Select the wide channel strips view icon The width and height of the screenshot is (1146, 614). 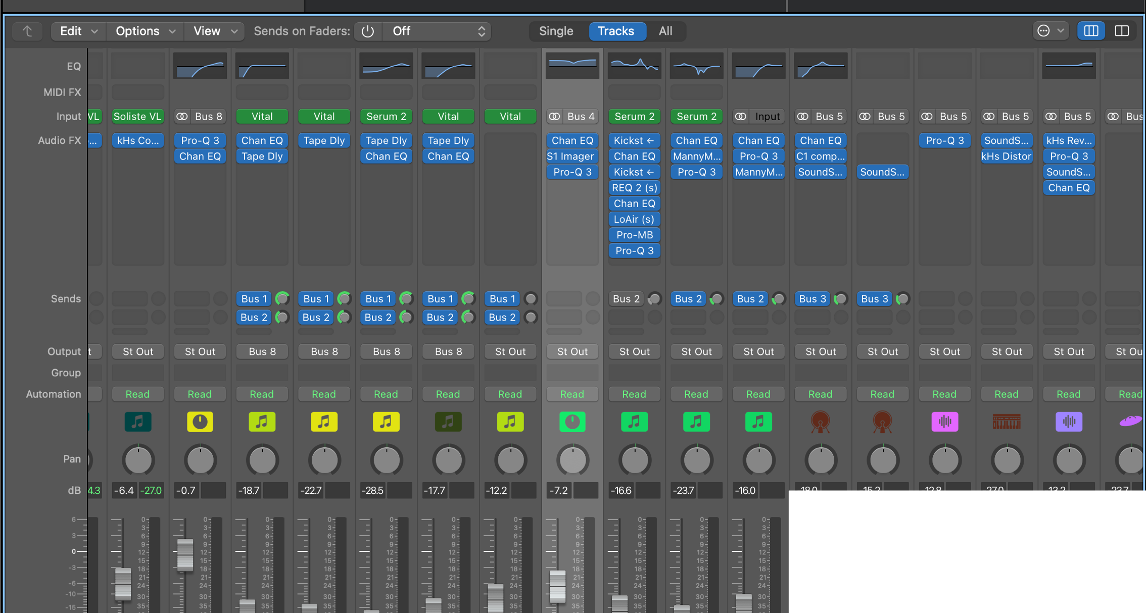click(x=1122, y=31)
